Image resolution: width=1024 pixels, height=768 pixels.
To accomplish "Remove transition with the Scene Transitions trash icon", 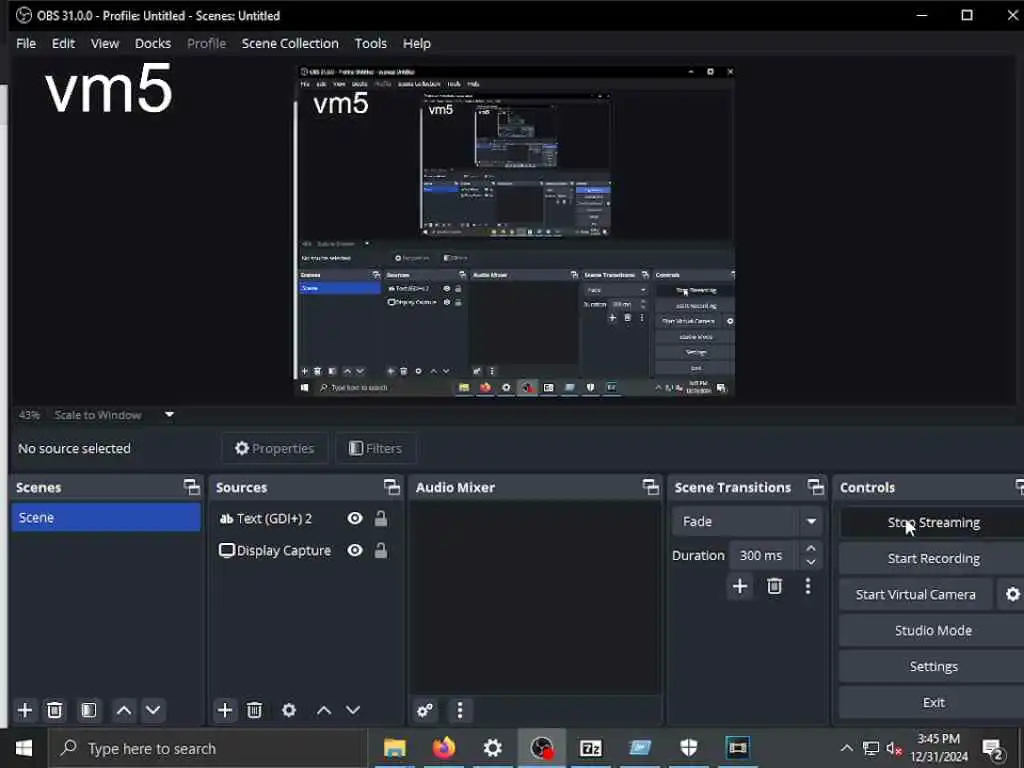I will (x=775, y=586).
